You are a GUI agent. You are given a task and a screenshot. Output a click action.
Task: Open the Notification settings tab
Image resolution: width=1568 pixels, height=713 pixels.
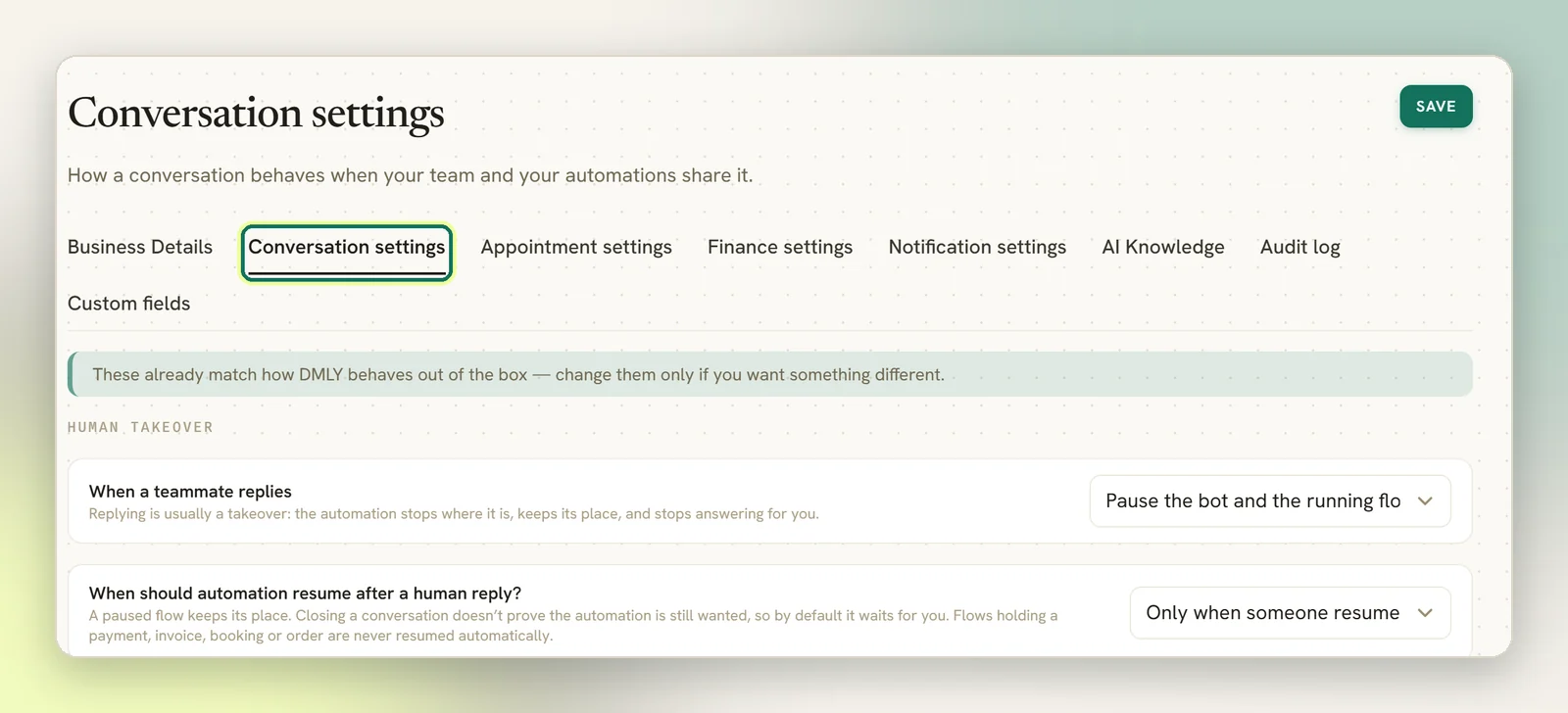pyautogui.click(x=977, y=247)
